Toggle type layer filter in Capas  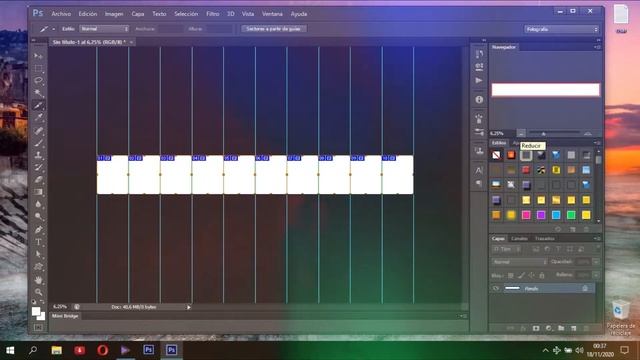(x=558, y=249)
